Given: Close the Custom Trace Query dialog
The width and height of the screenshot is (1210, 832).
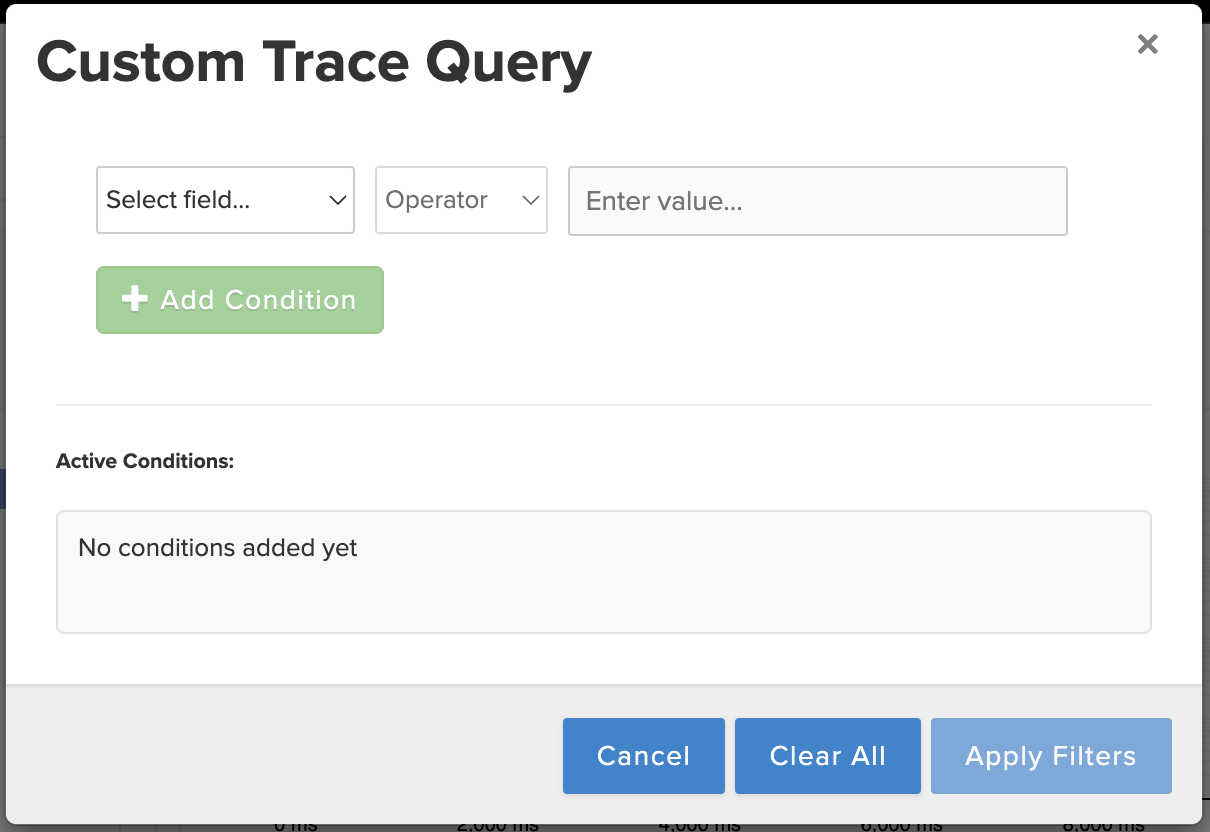Looking at the screenshot, I should (1147, 44).
